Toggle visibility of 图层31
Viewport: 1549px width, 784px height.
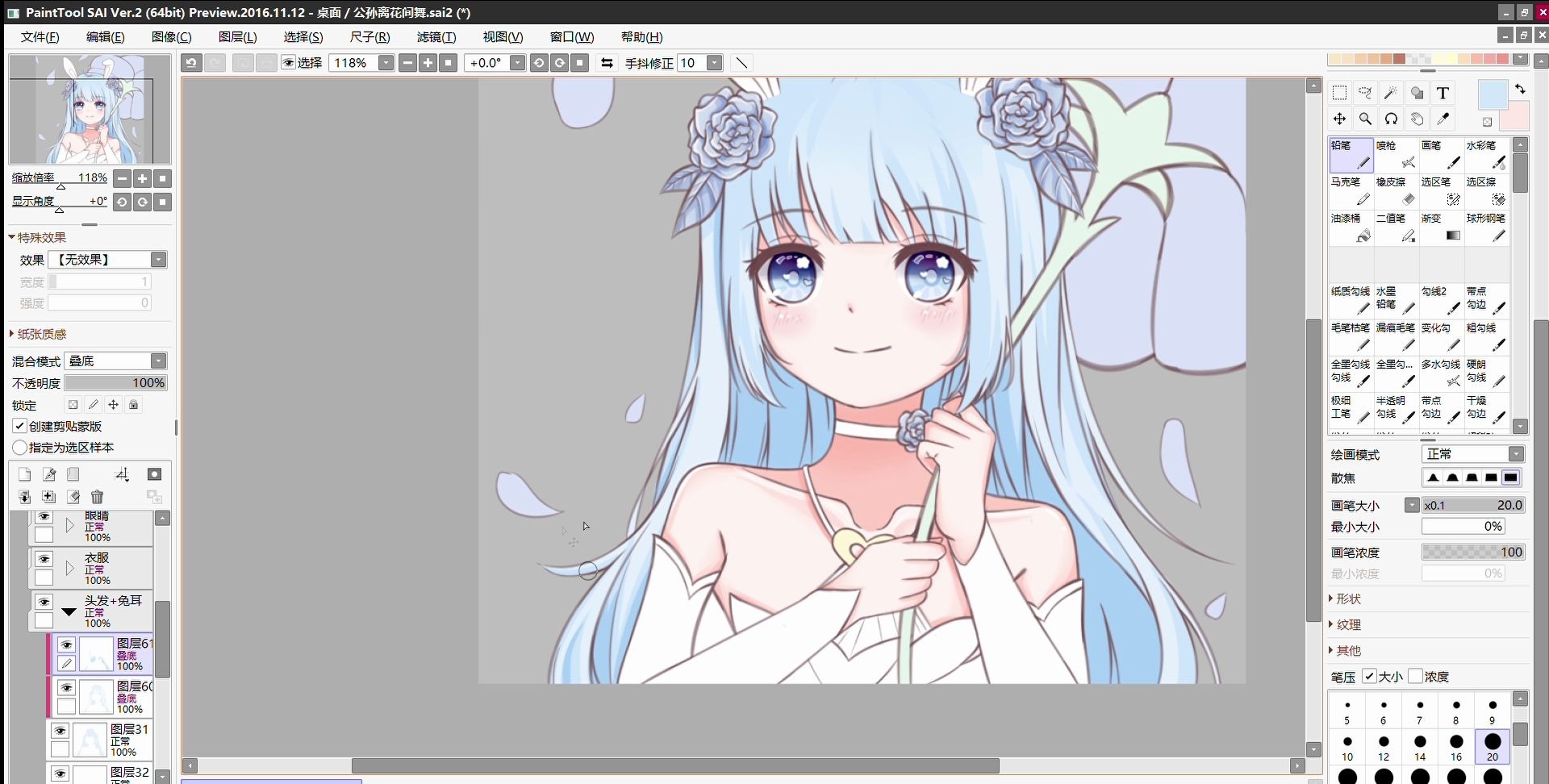60,730
